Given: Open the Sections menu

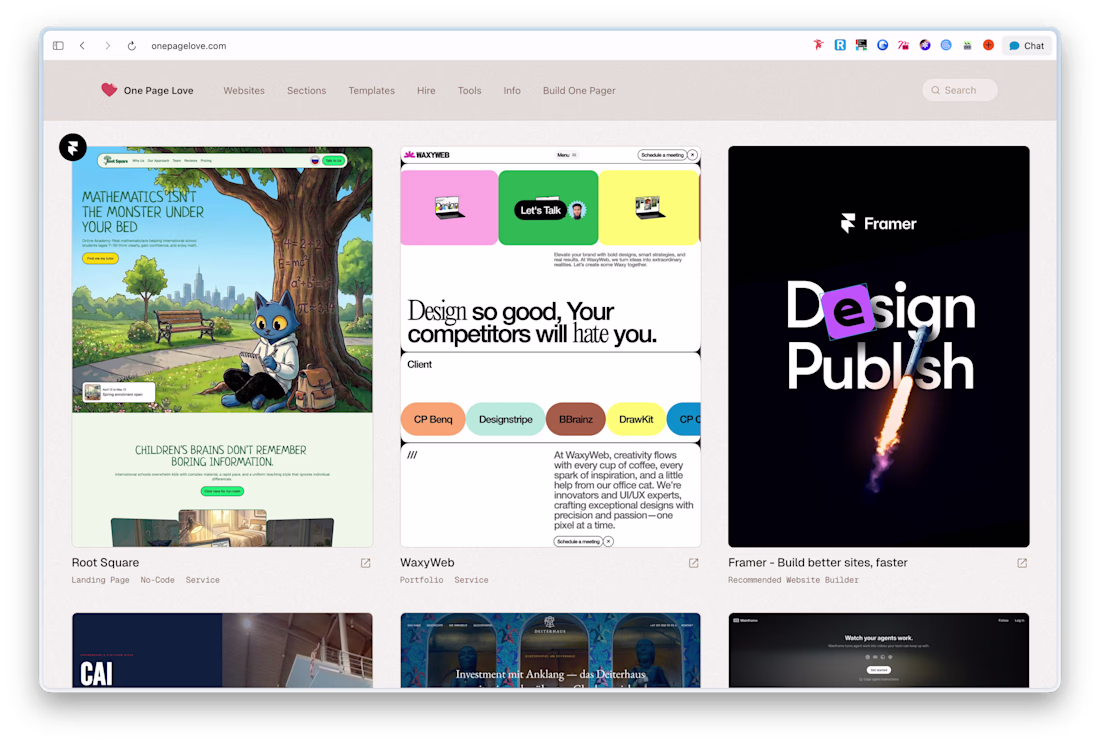Looking at the screenshot, I should pos(307,90).
